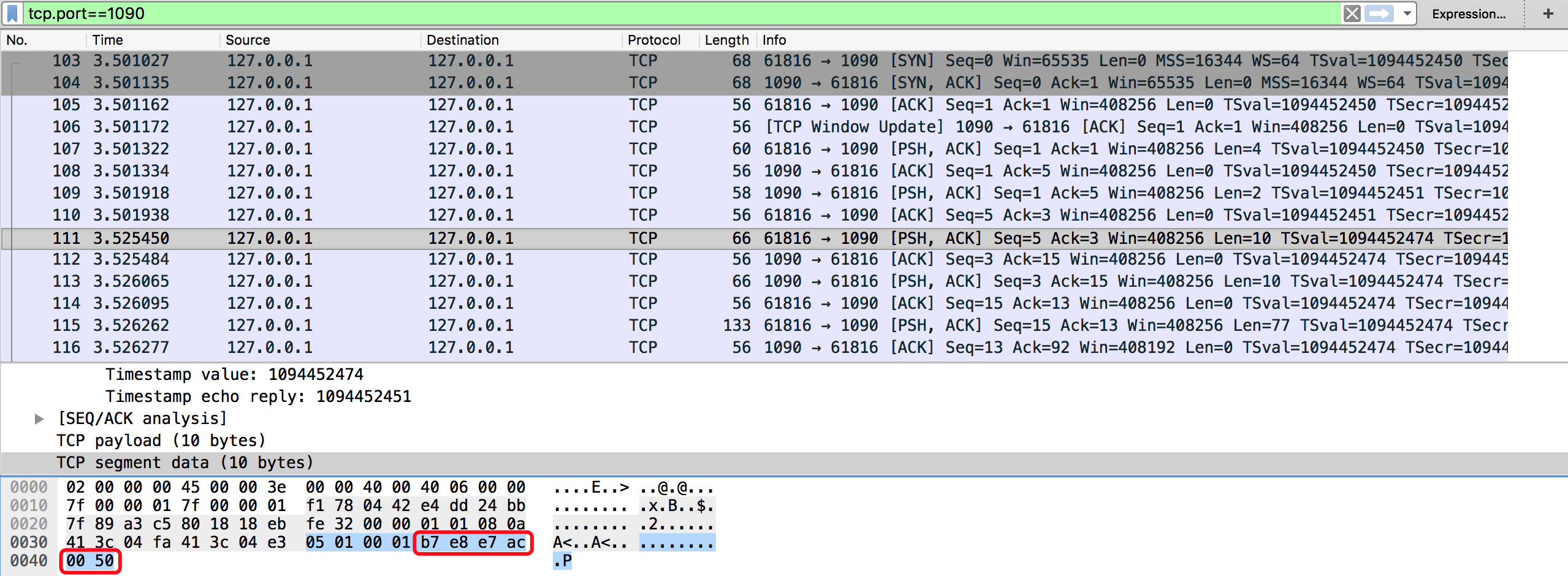This screenshot has width=1568, height=576.
Task: Click hex bytes b7 e8 e7 ac
Action: 473,543
